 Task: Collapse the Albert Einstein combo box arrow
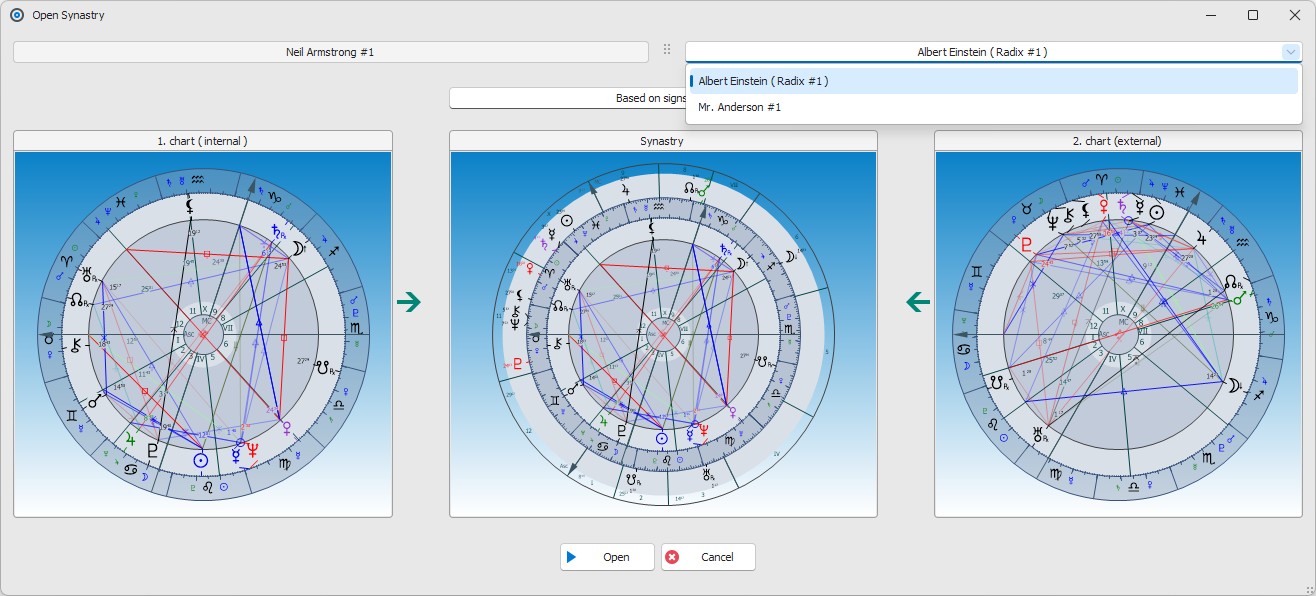(x=1289, y=52)
